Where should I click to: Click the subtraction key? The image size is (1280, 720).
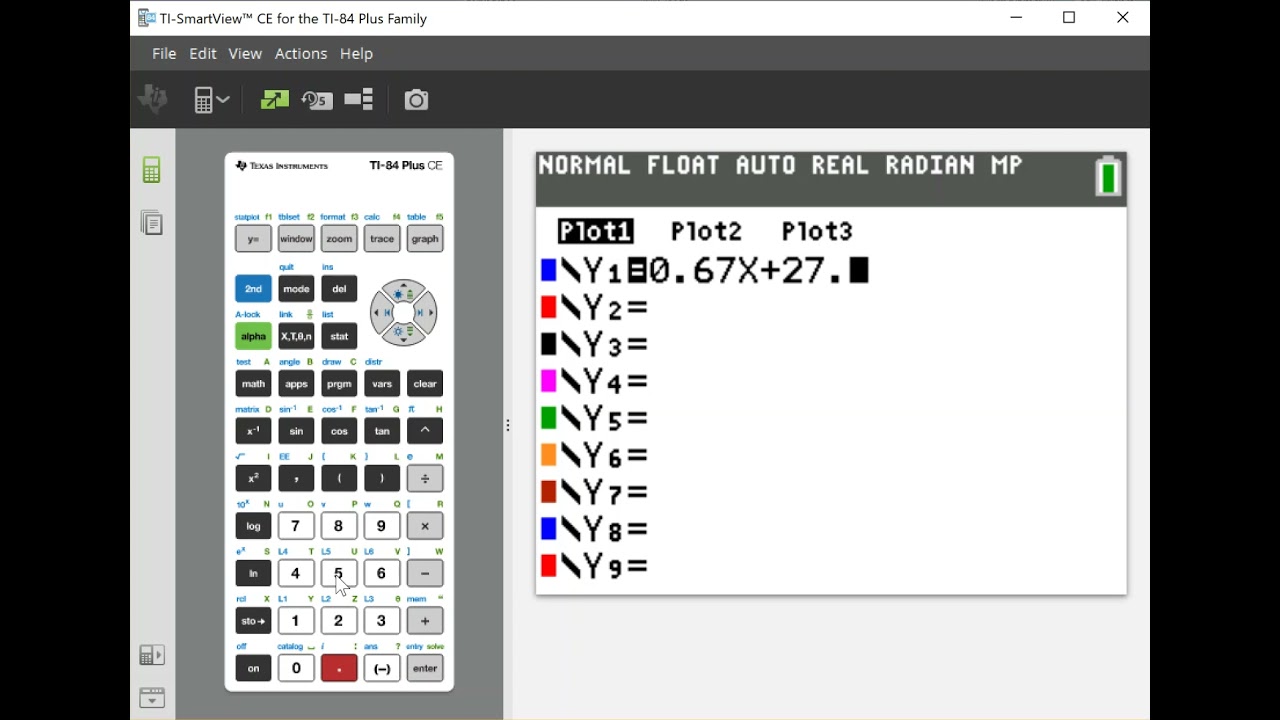(x=425, y=574)
